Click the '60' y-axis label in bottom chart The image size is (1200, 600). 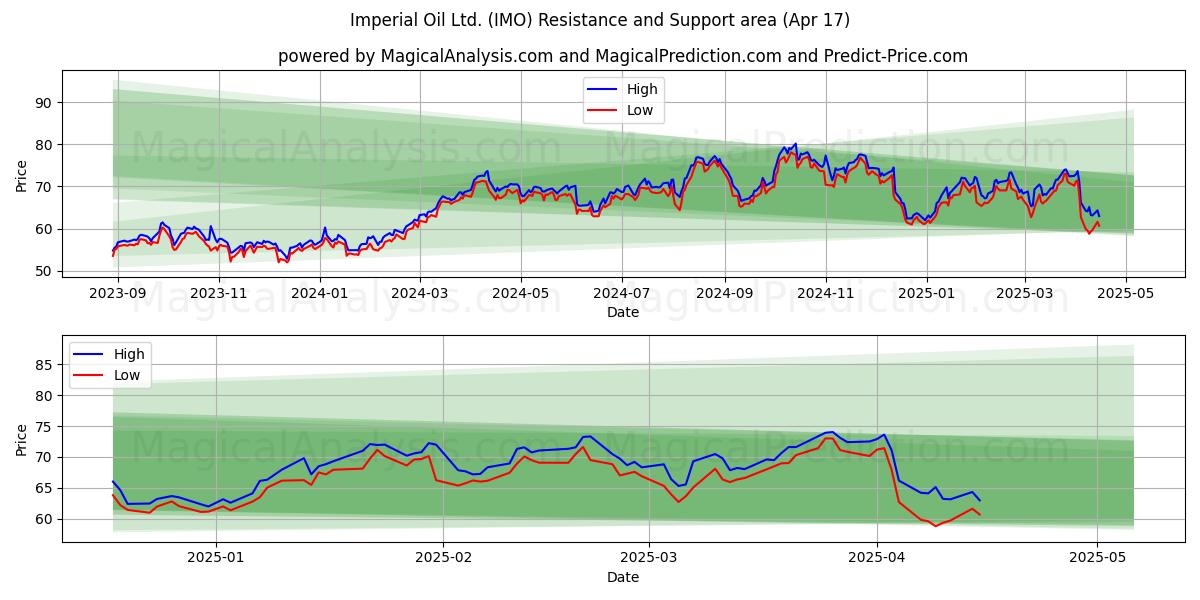(44, 520)
